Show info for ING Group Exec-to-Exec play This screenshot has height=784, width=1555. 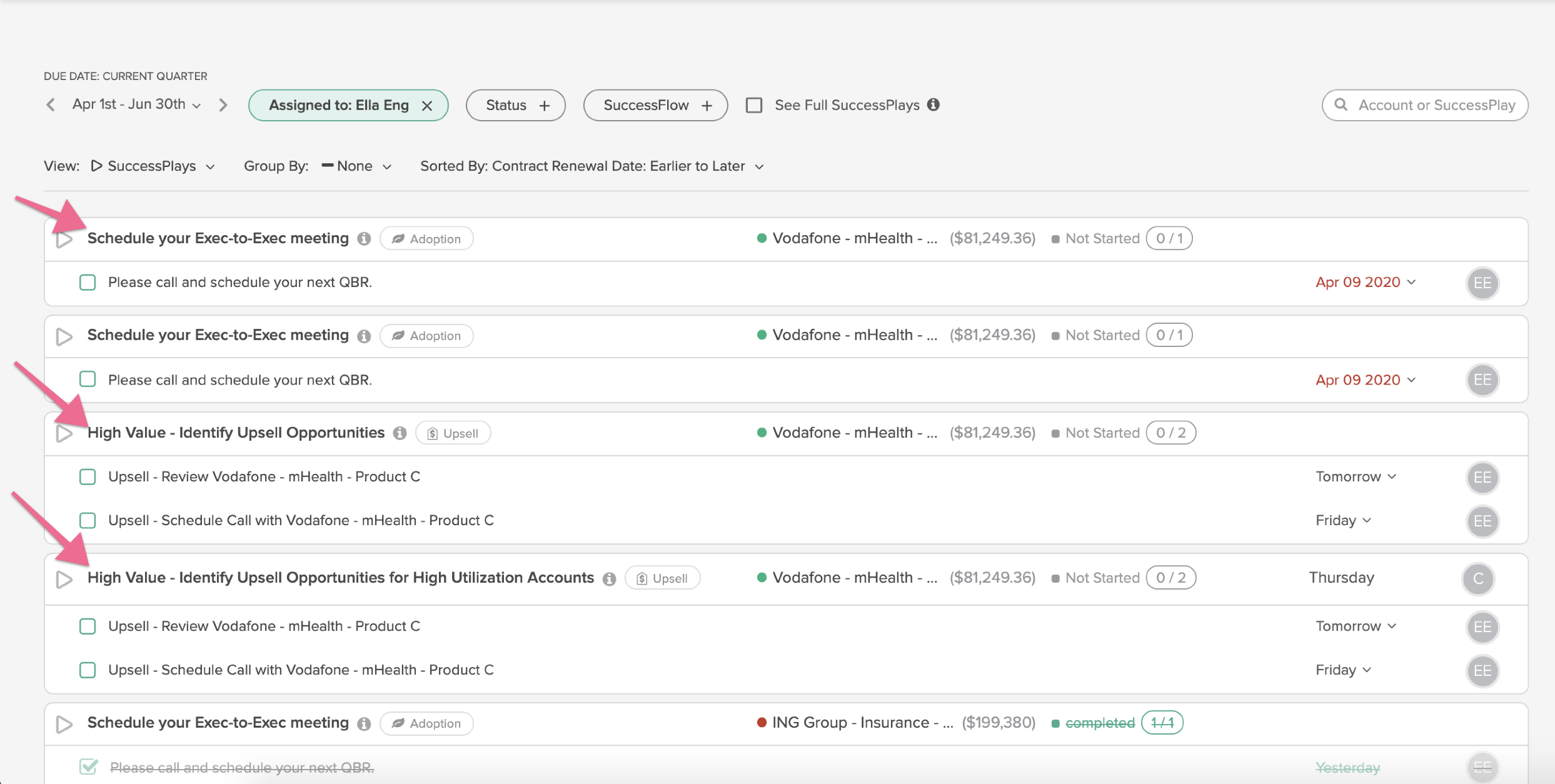point(364,724)
